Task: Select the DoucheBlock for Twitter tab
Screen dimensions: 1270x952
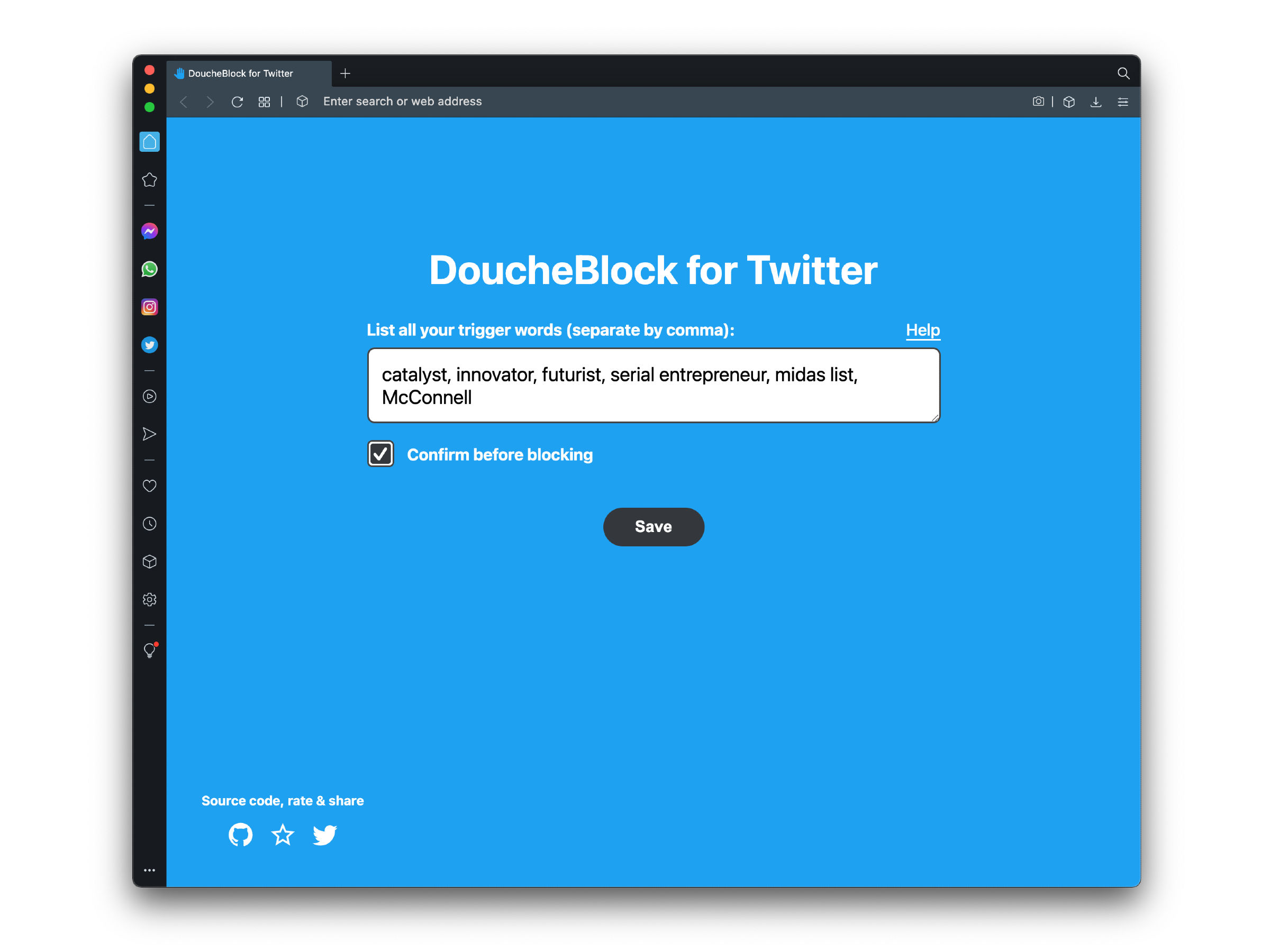Action: (x=241, y=74)
